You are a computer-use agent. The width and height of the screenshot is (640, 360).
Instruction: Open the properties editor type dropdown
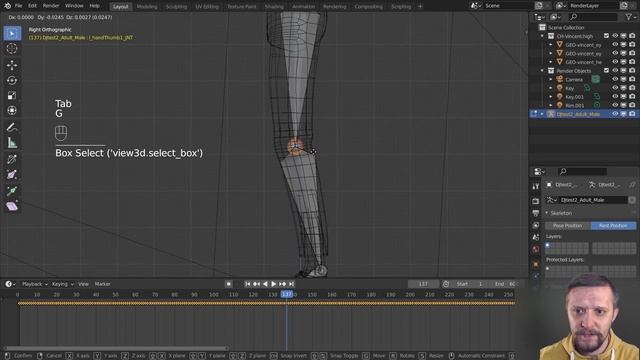(540, 171)
